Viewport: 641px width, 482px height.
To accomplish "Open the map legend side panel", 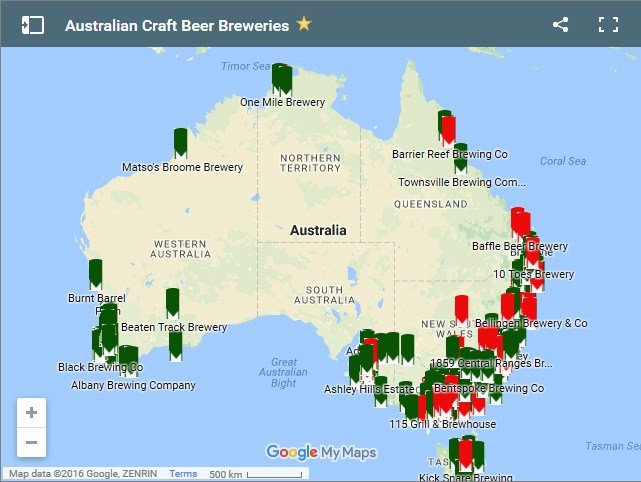I will pyautogui.click(x=33, y=25).
